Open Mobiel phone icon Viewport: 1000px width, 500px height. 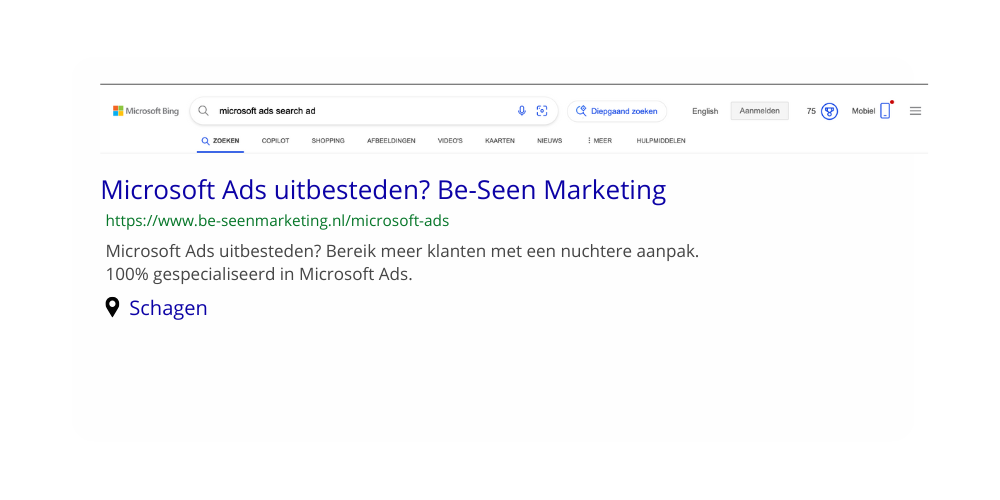885,111
